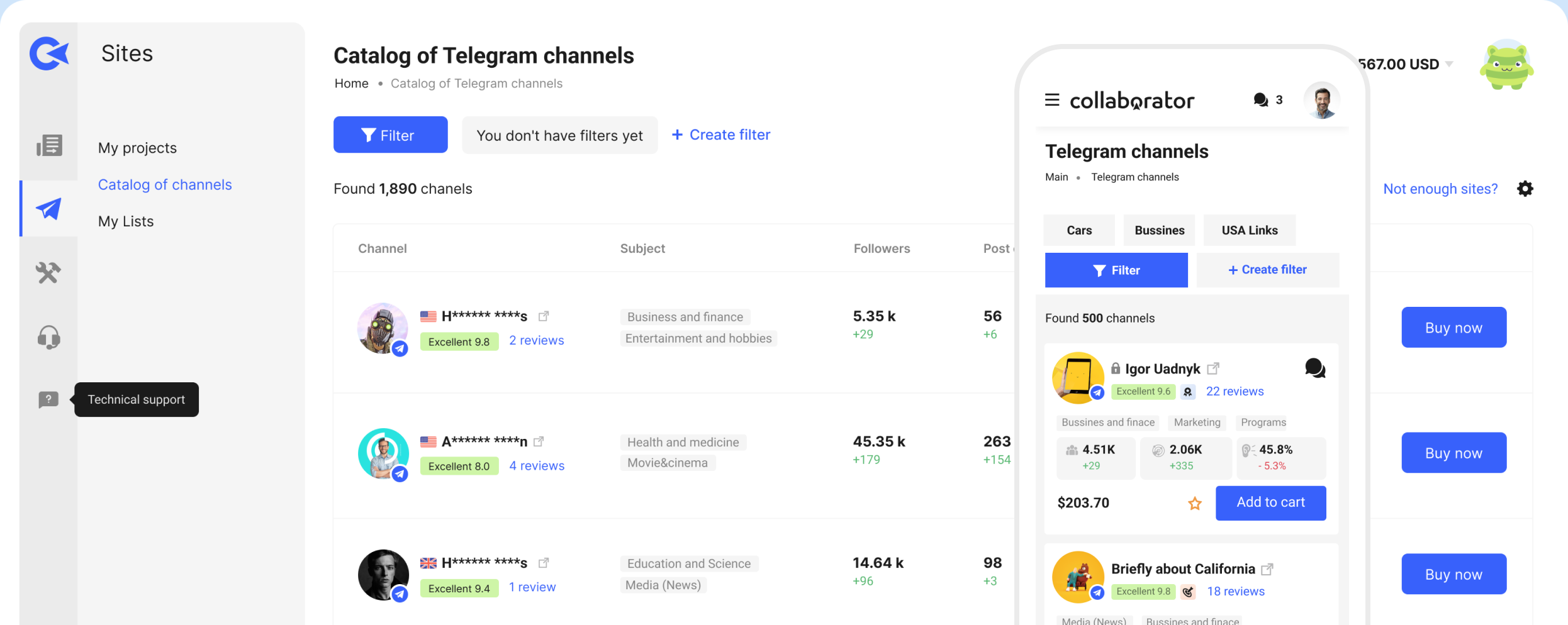This screenshot has height=625, width=1568.
Task: Open the chat icon showing 3 notifications
Action: pos(1260,99)
